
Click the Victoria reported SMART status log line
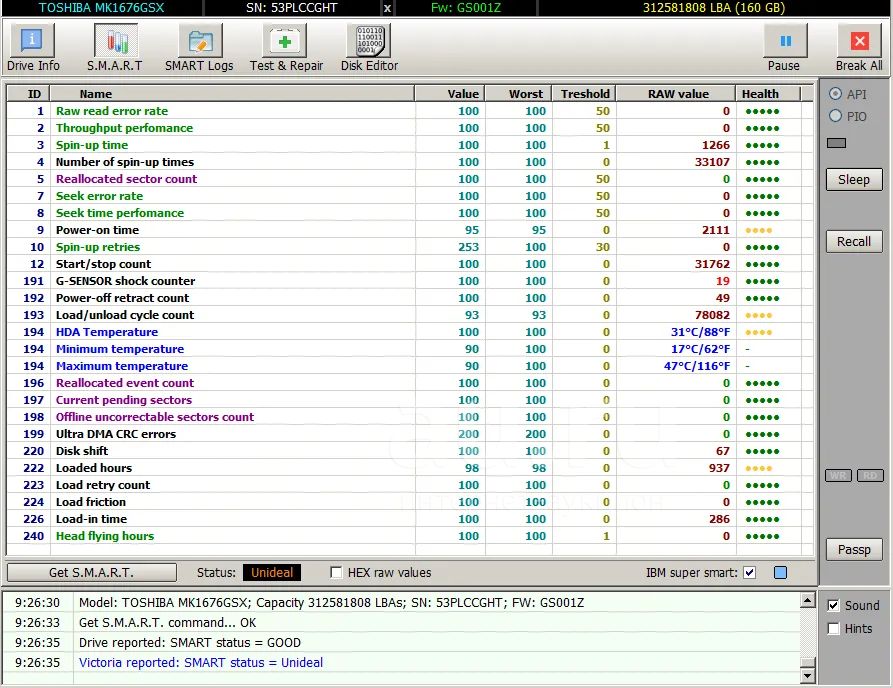pos(201,662)
